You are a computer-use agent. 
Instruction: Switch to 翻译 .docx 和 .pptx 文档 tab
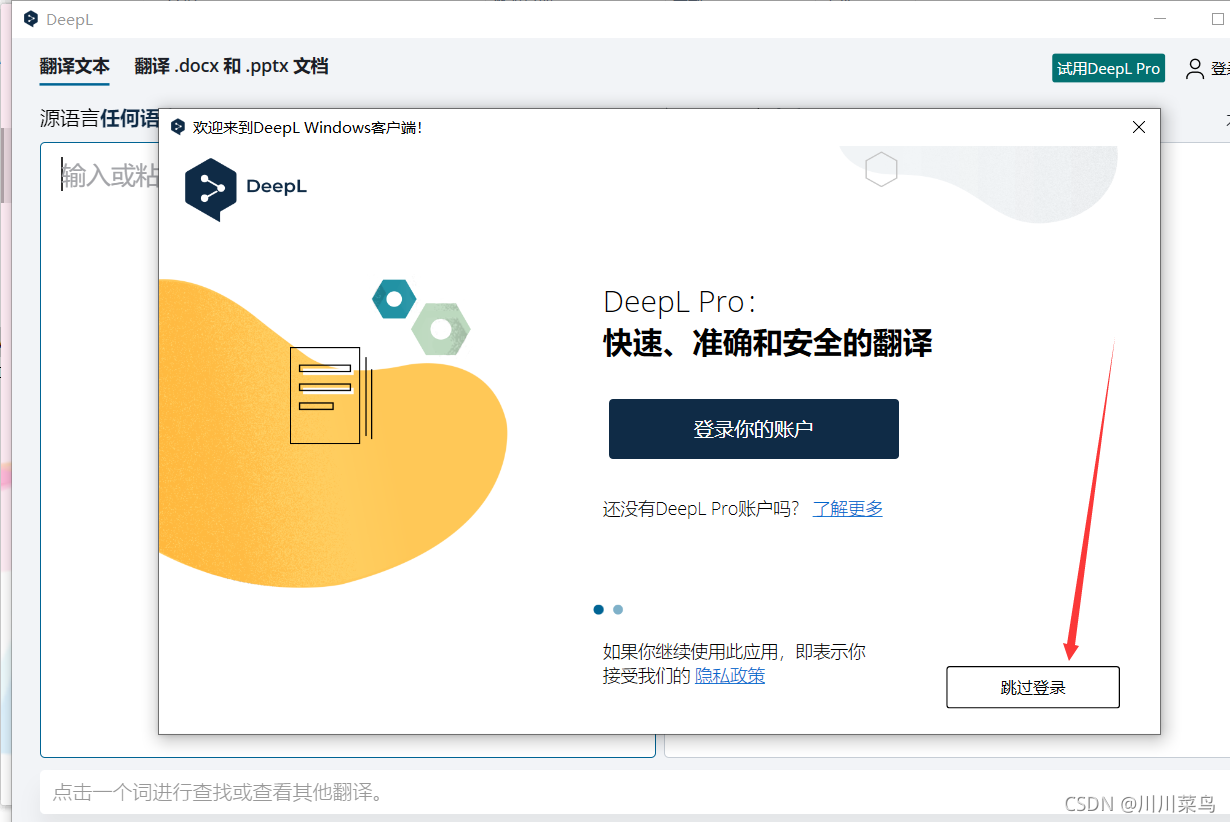231,67
